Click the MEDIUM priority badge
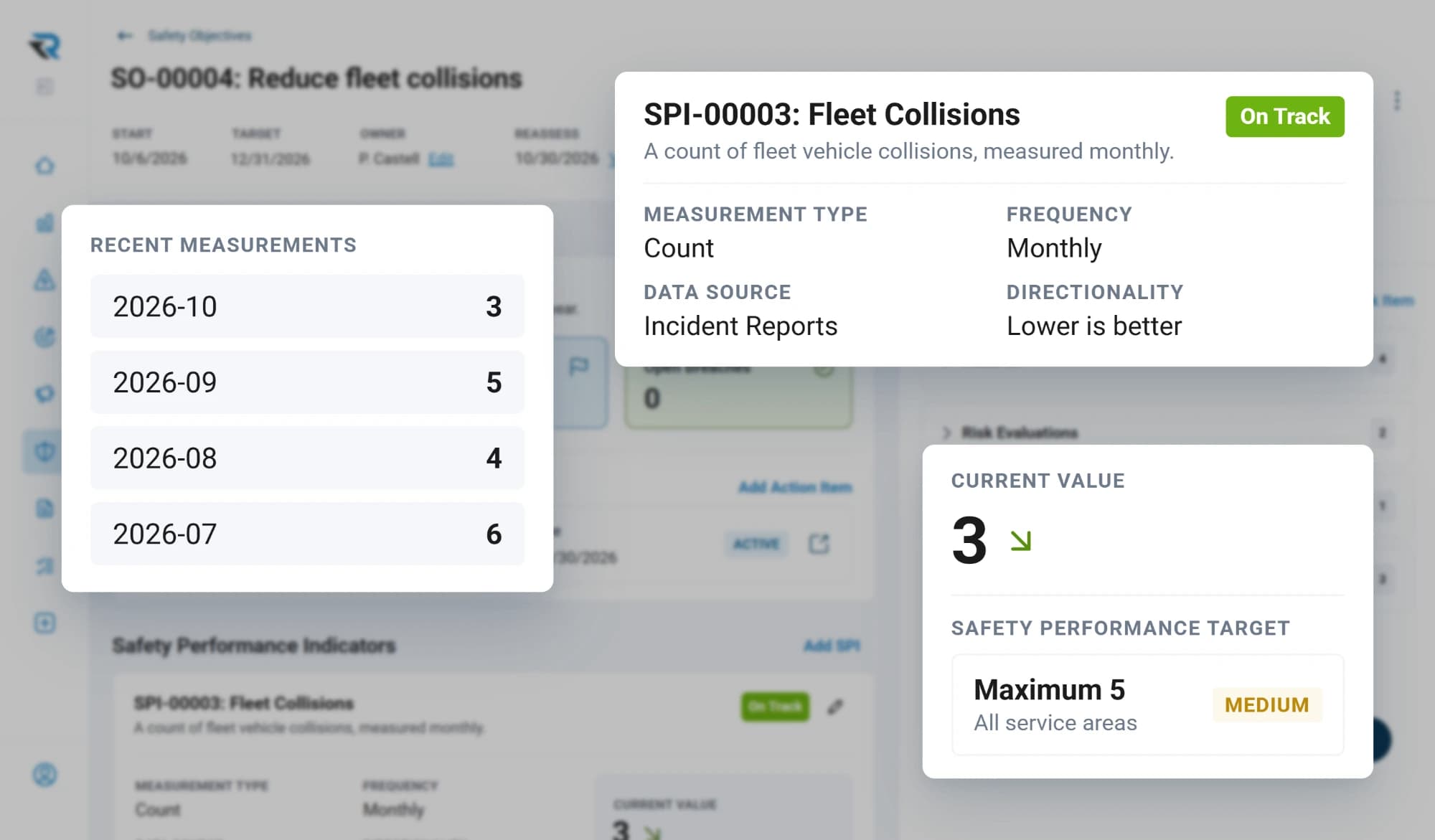 (1266, 704)
